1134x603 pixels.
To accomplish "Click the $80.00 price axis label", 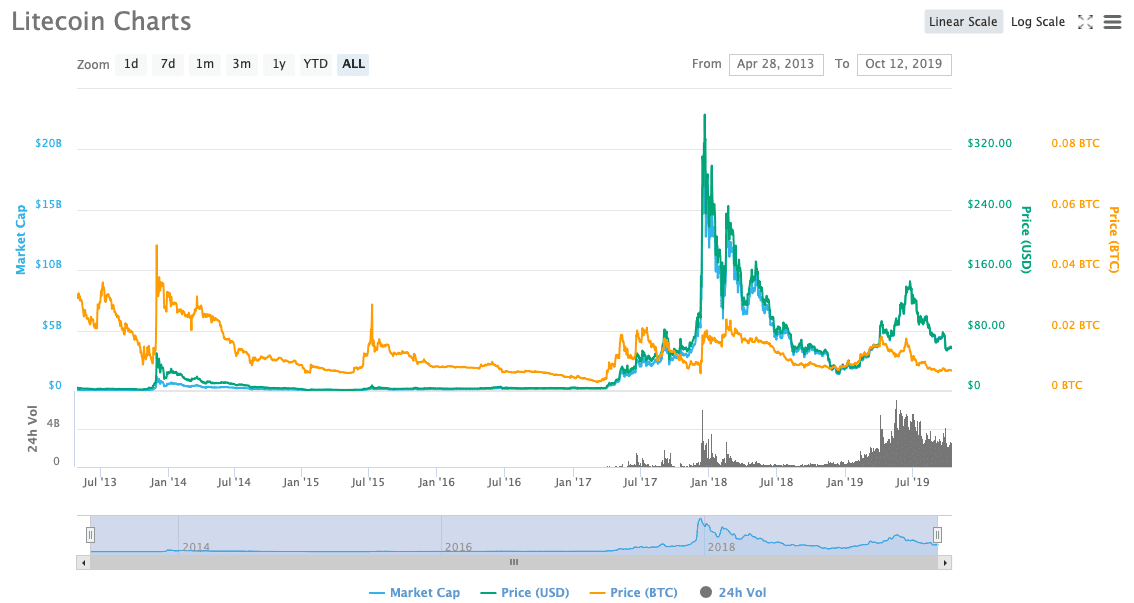I will 986,325.
